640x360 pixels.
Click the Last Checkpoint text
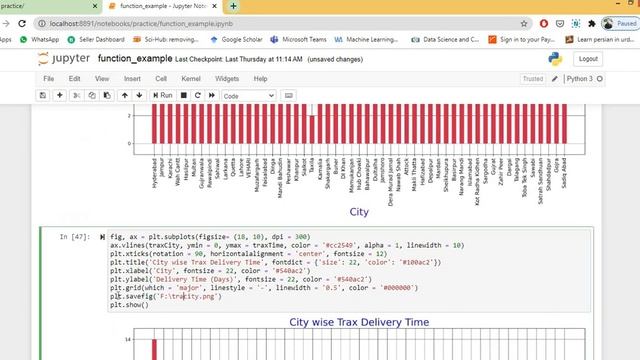coord(239,59)
